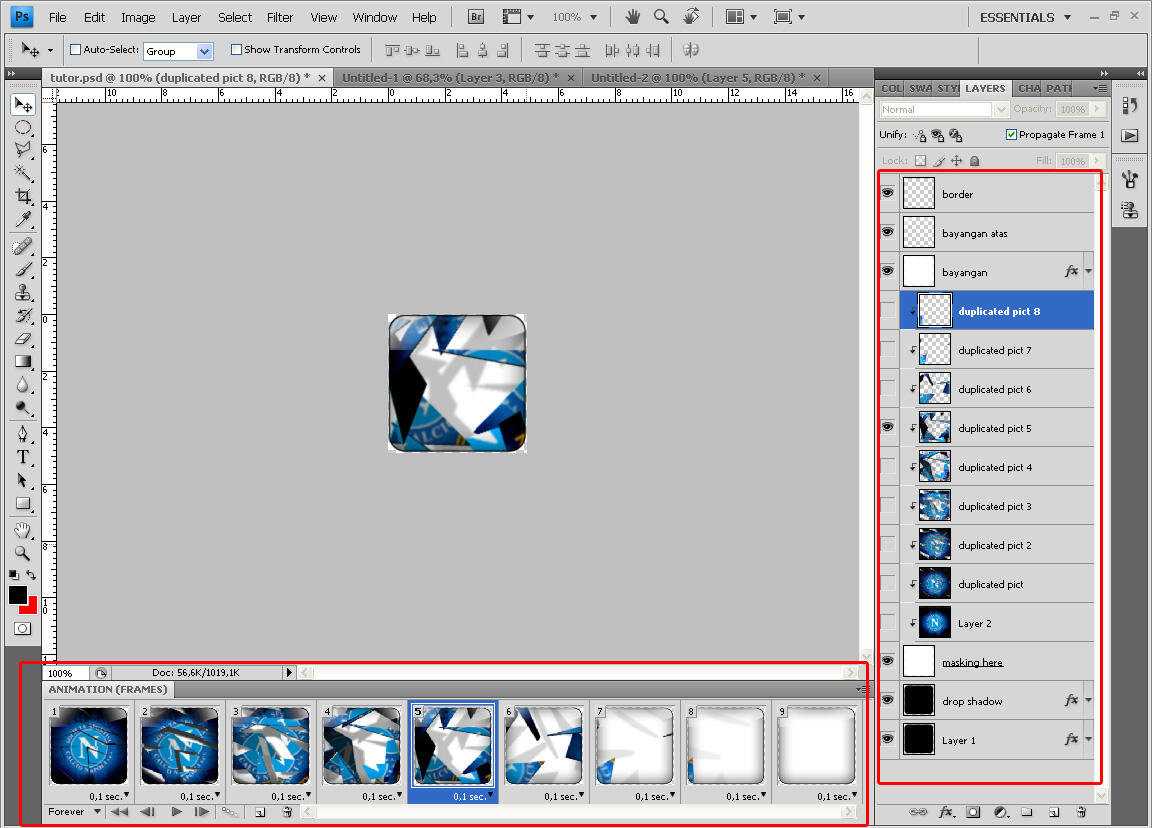
Task: Select the Healing Brush tool
Action: 23,245
